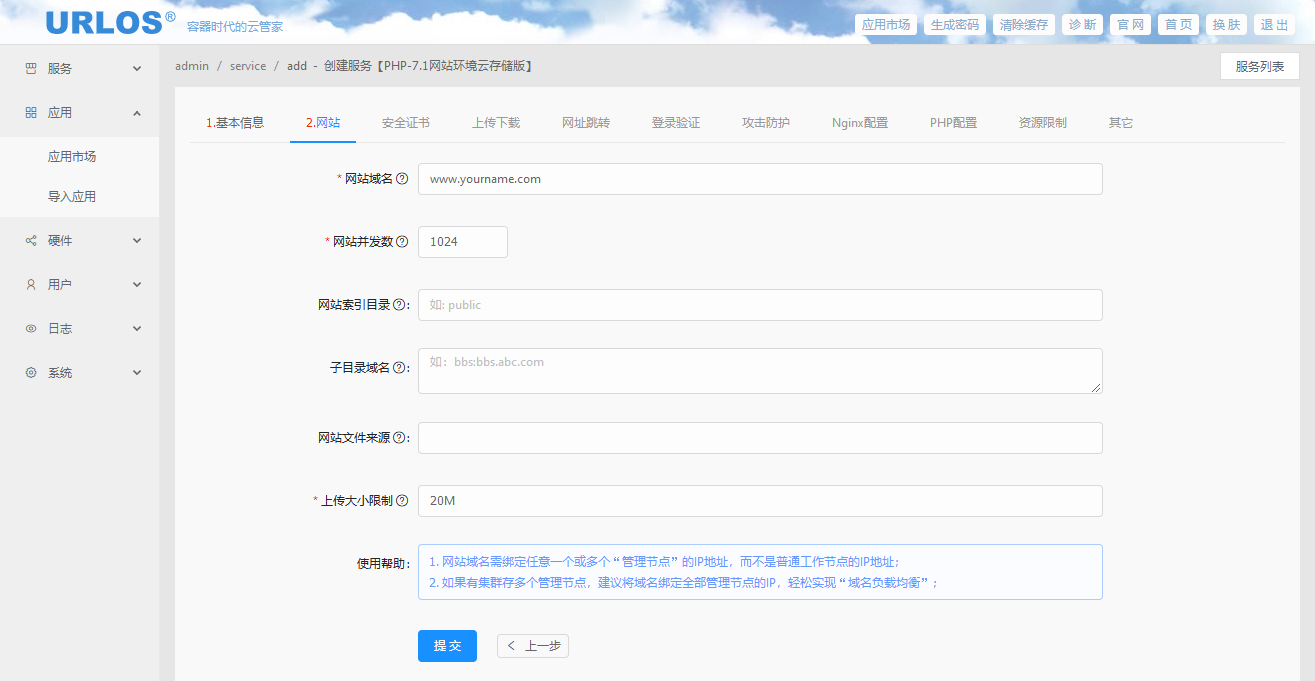Viewport: 1315px width, 681px height.
Task: Click the 换肤 button
Action: pyautogui.click(x=1227, y=25)
